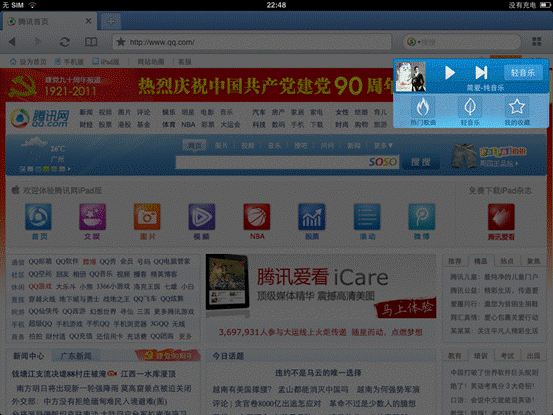
Task: Click the Wi-Fi status bar icon
Action: tap(32, 5)
